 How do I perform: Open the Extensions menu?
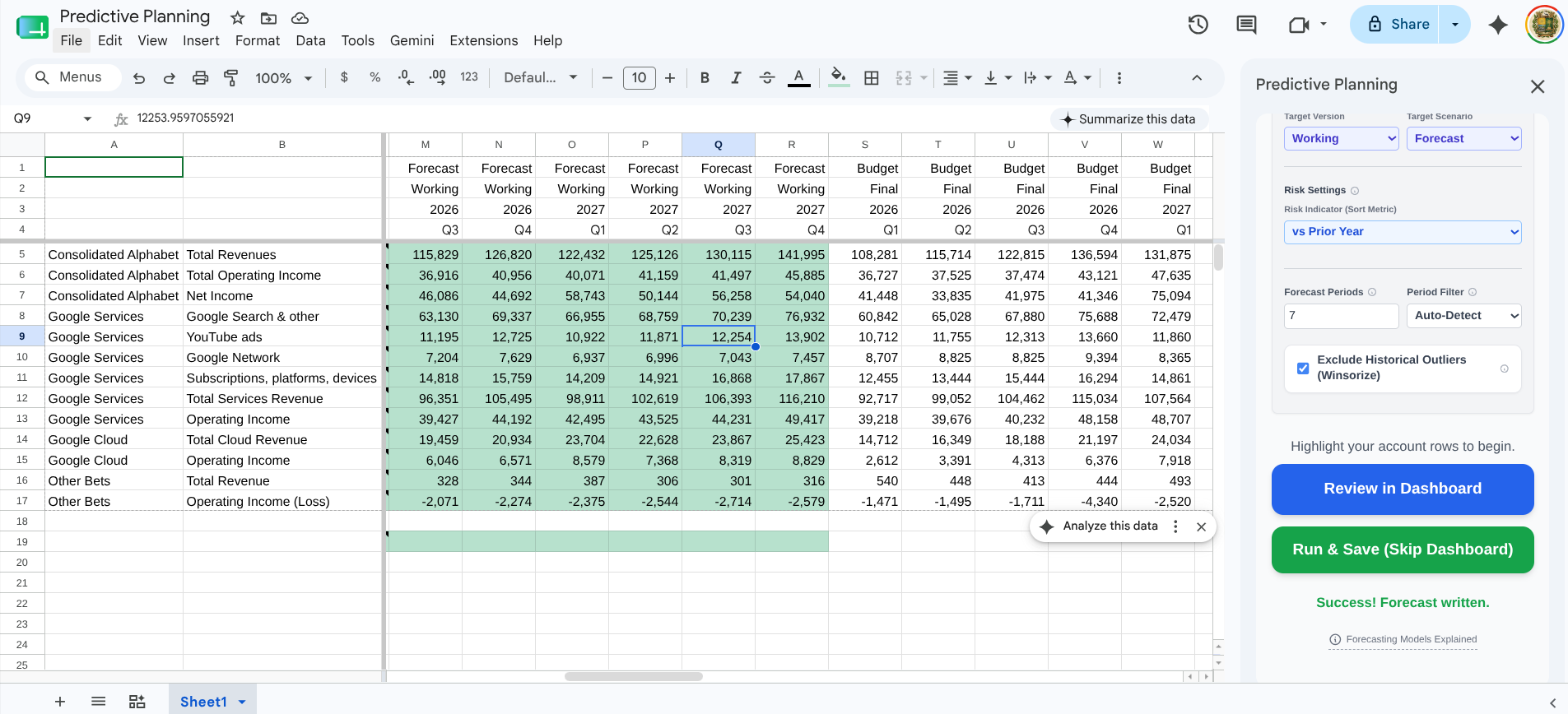click(484, 40)
